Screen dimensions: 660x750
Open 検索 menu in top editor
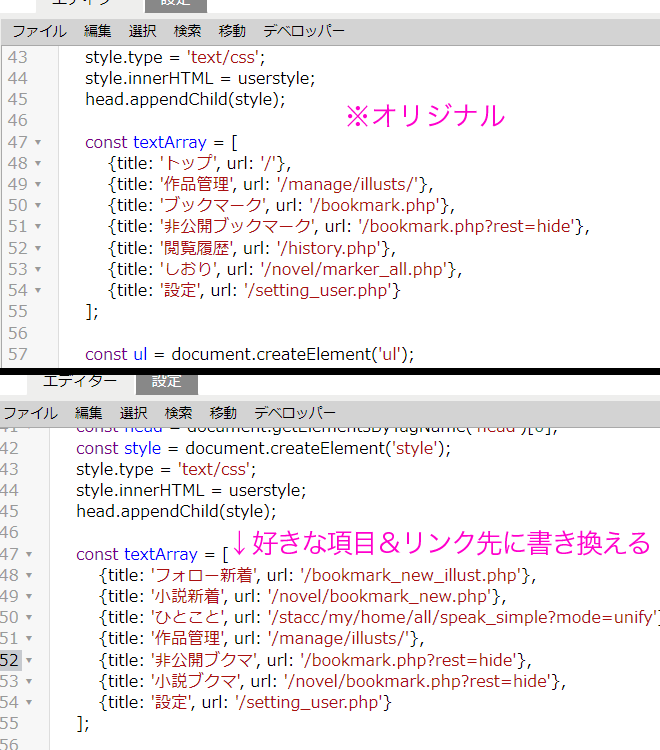click(x=187, y=31)
